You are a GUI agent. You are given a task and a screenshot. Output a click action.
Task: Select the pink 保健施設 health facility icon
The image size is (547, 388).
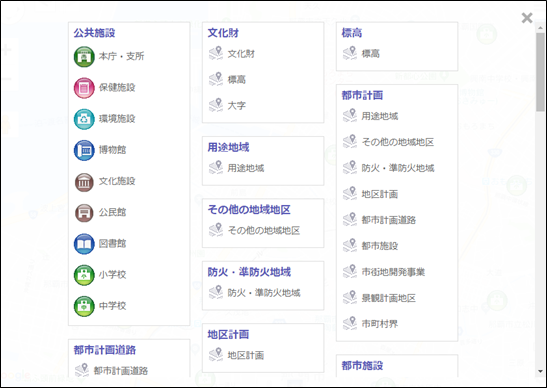(x=84, y=88)
